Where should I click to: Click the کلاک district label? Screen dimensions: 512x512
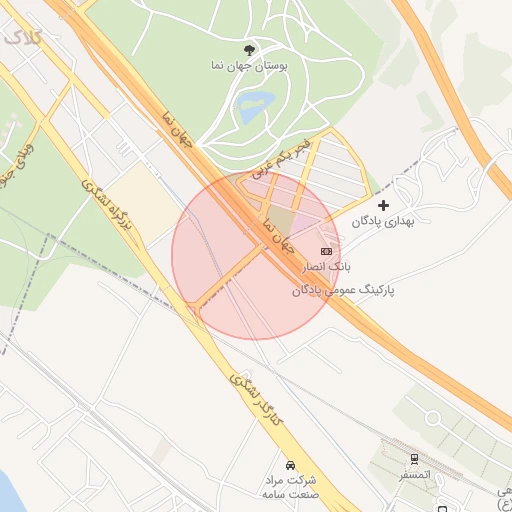pos(23,37)
